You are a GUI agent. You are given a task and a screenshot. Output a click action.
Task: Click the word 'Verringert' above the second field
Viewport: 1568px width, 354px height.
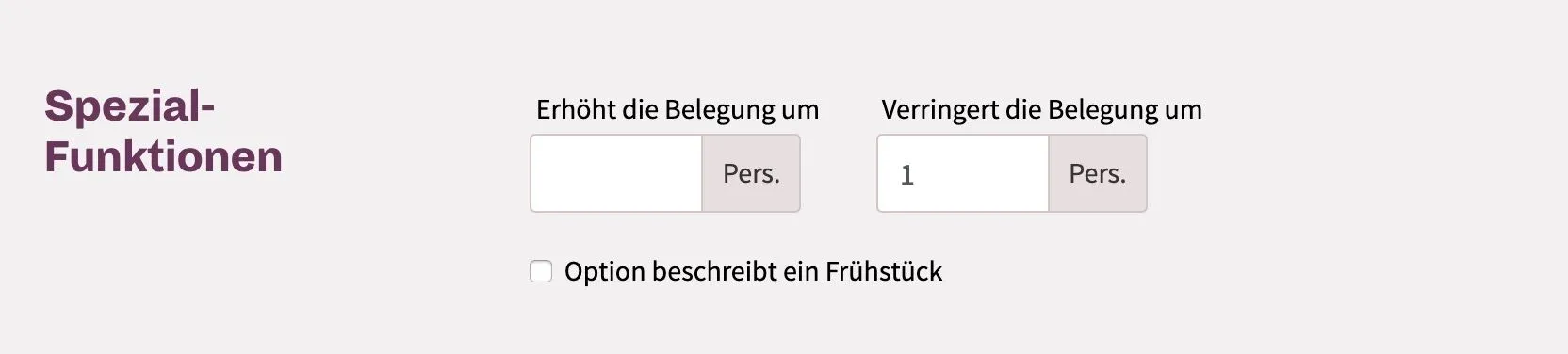(x=939, y=110)
